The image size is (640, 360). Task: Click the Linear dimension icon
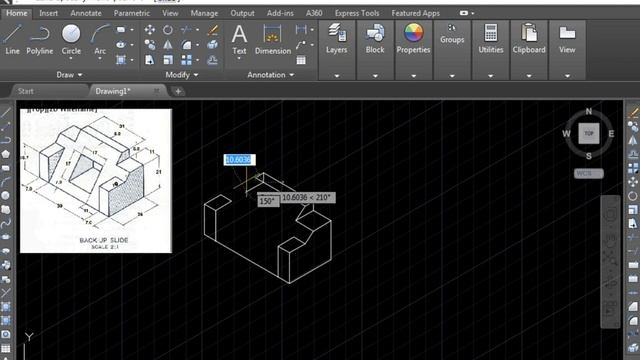[x=301, y=30]
